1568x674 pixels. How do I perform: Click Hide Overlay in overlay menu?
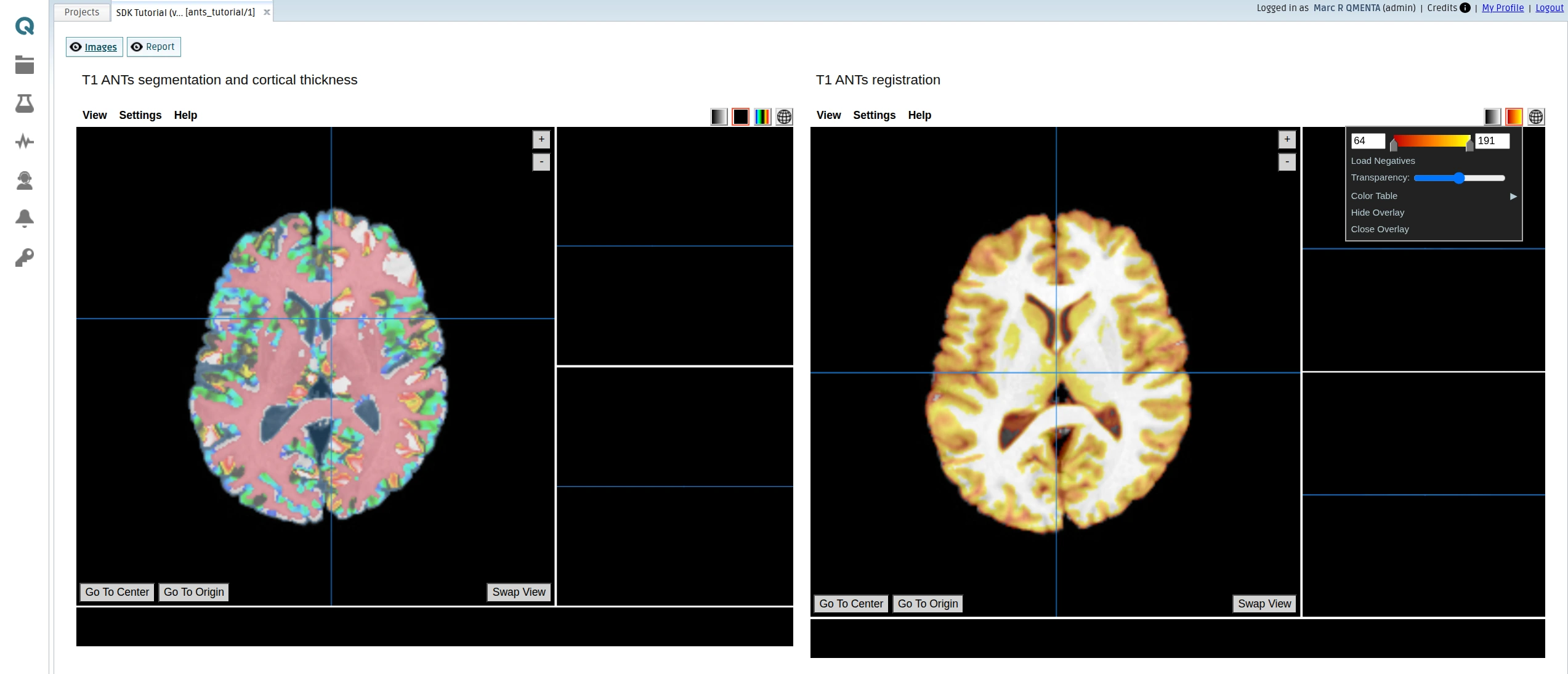1378,213
